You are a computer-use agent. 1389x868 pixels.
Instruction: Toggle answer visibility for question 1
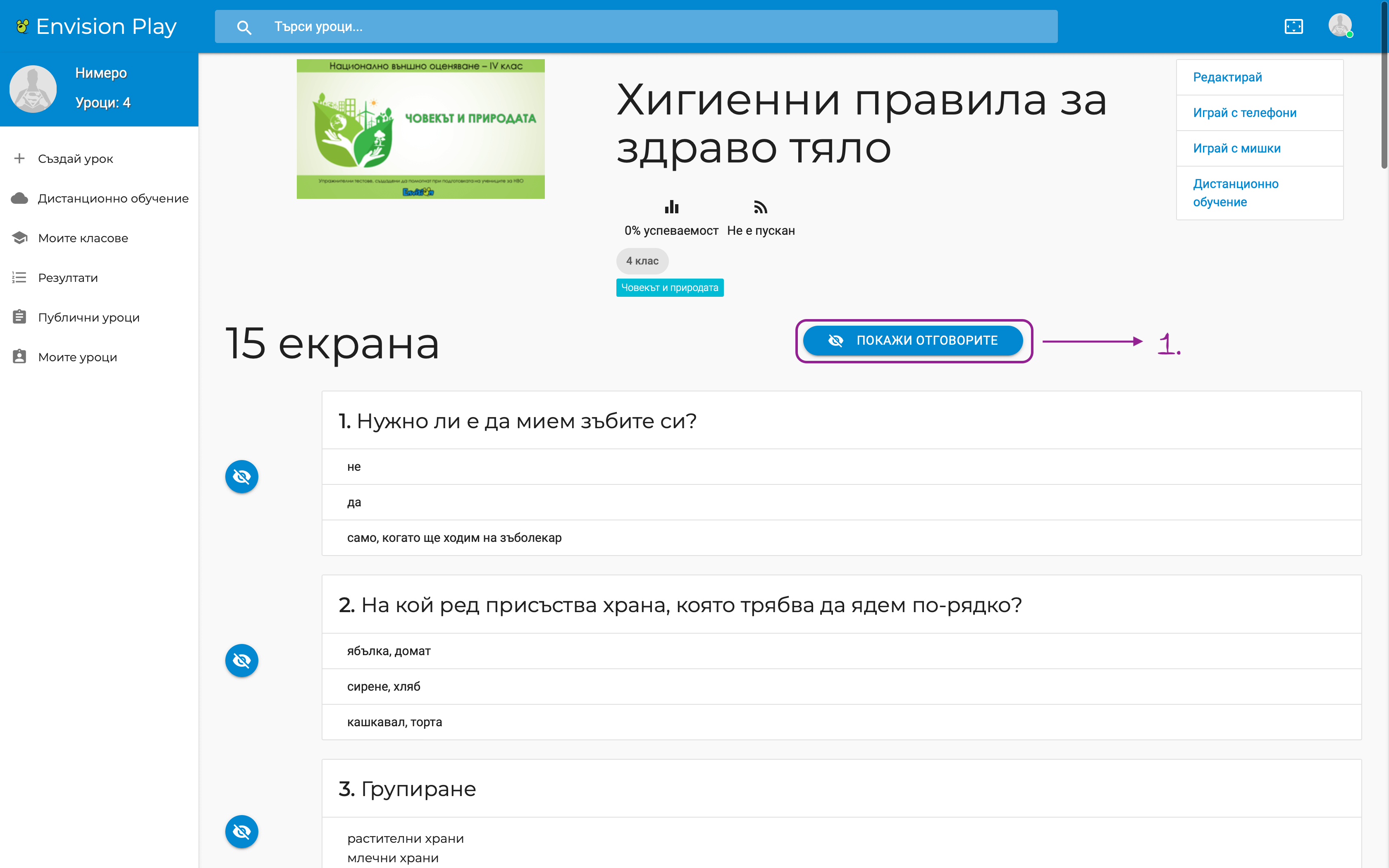(242, 477)
